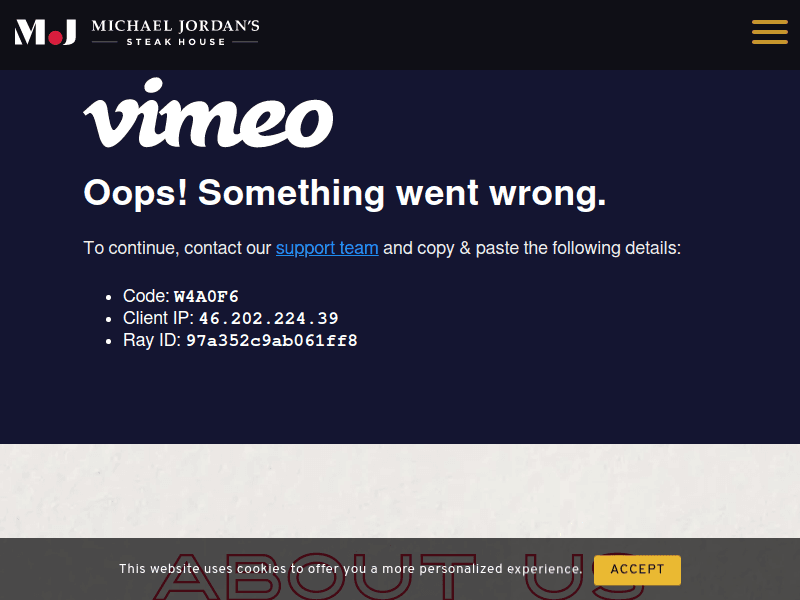Follow the support team link
The width and height of the screenshot is (800, 600).
click(327, 248)
